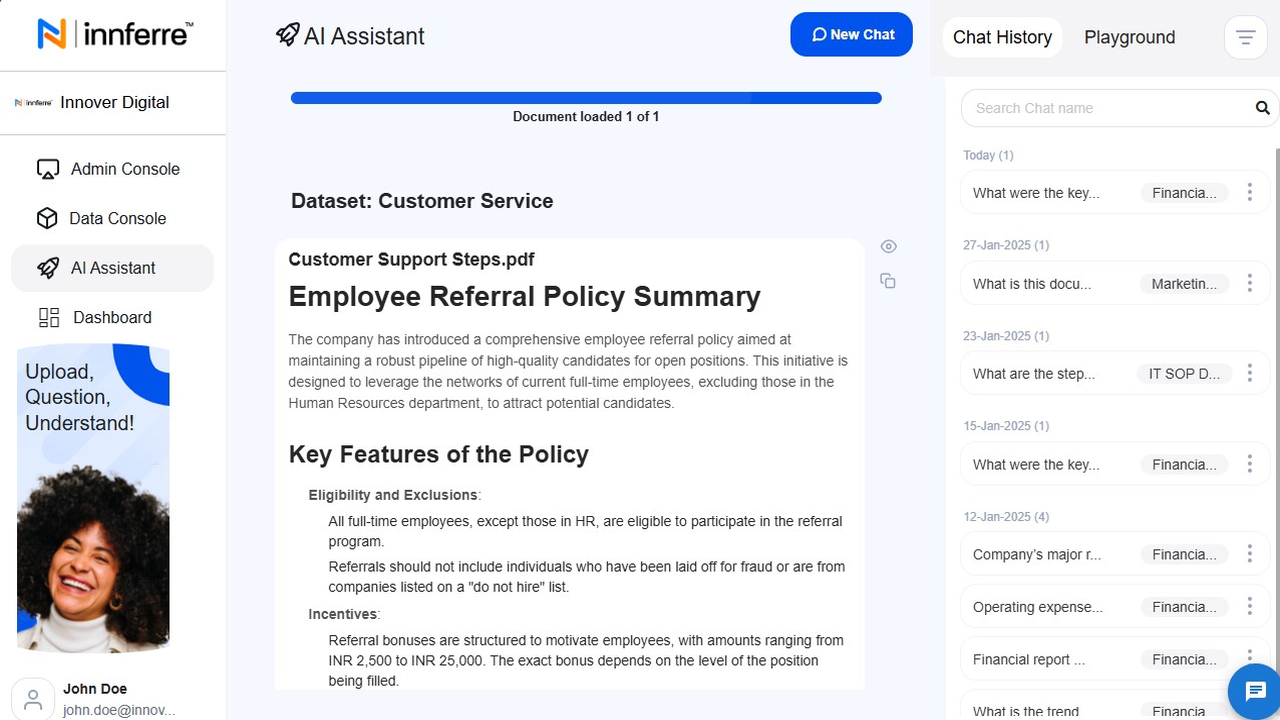Image resolution: width=1280 pixels, height=720 pixels.
Task: Open three-dot menu for 'Company's major r...' chat
Action: pyautogui.click(x=1249, y=554)
